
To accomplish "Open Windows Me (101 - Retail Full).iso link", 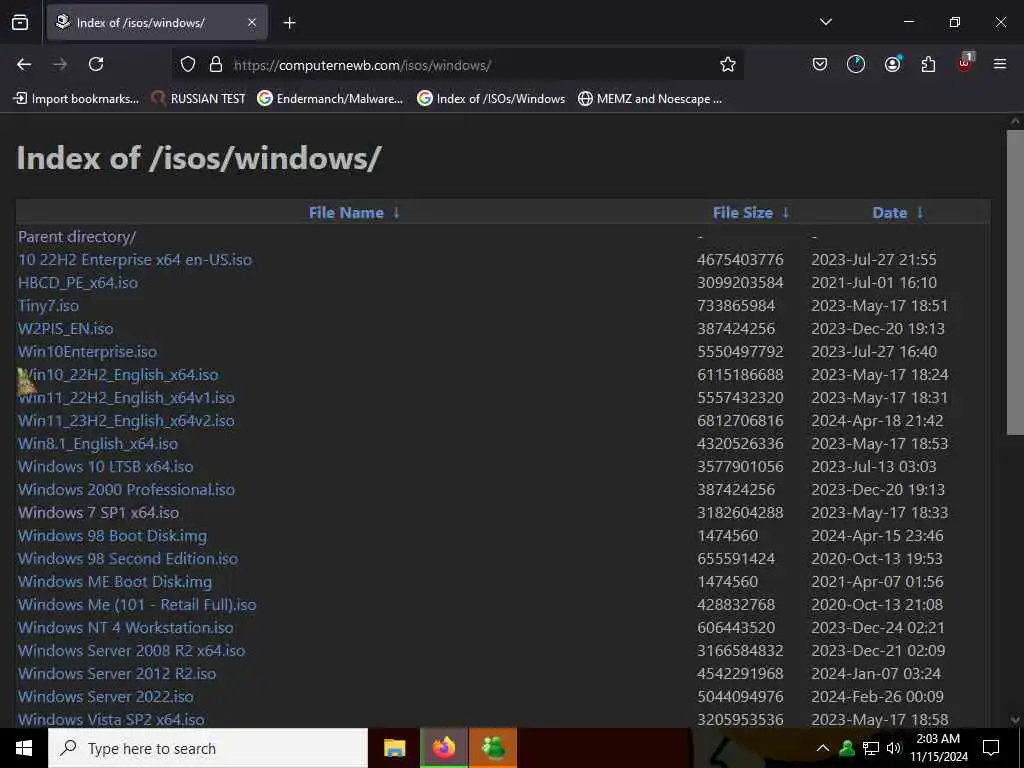I will 137,605.
